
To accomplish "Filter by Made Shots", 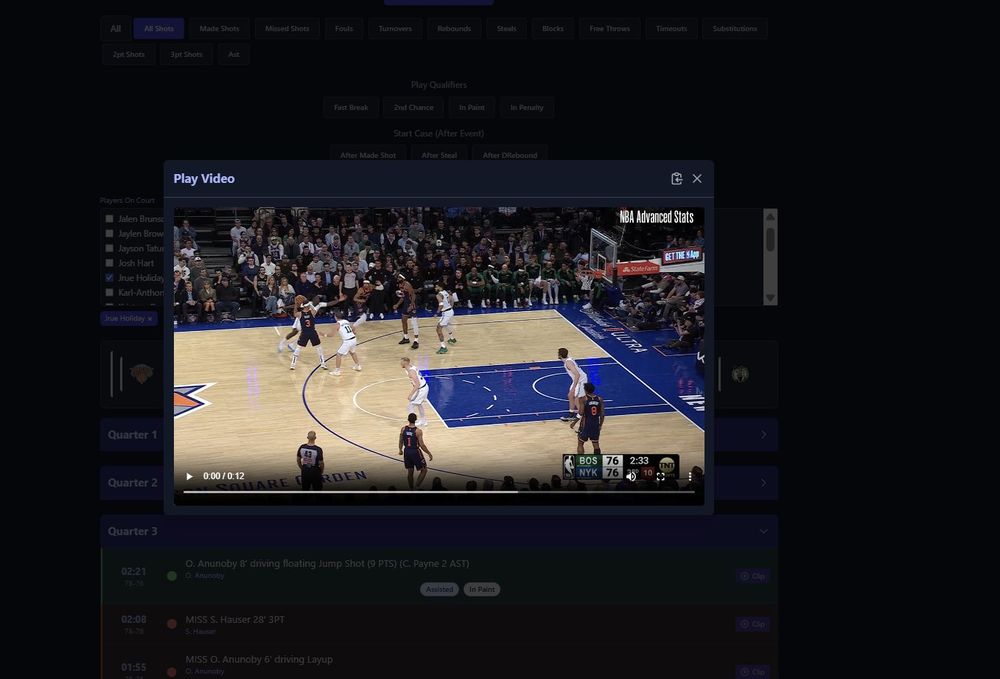I will pyautogui.click(x=219, y=29).
